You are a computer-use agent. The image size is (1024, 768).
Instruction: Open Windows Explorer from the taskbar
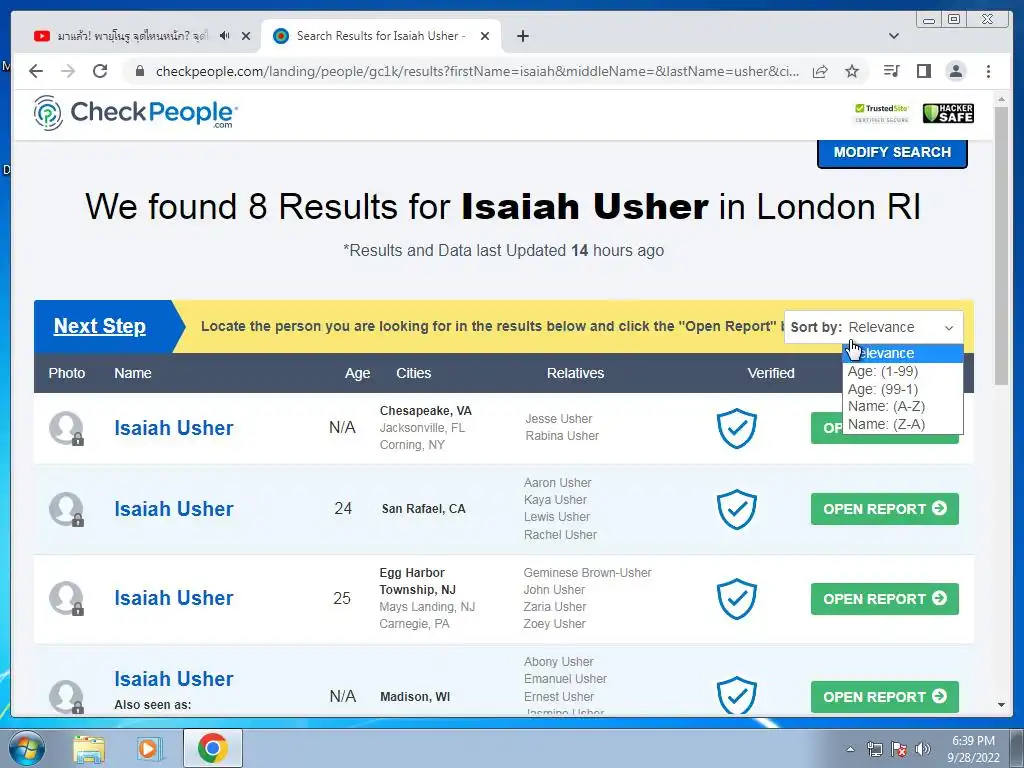(x=89, y=748)
